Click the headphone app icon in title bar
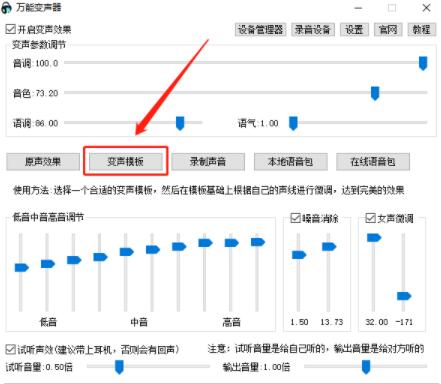Image resolution: width=441 pixels, height=384 pixels. click(x=7, y=8)
